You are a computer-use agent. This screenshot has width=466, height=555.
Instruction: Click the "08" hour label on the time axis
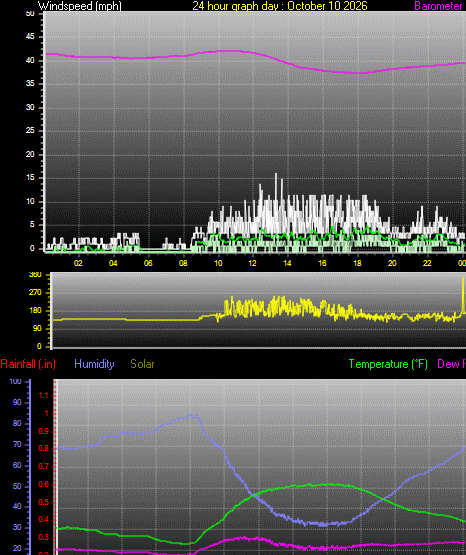click(183, 263)
